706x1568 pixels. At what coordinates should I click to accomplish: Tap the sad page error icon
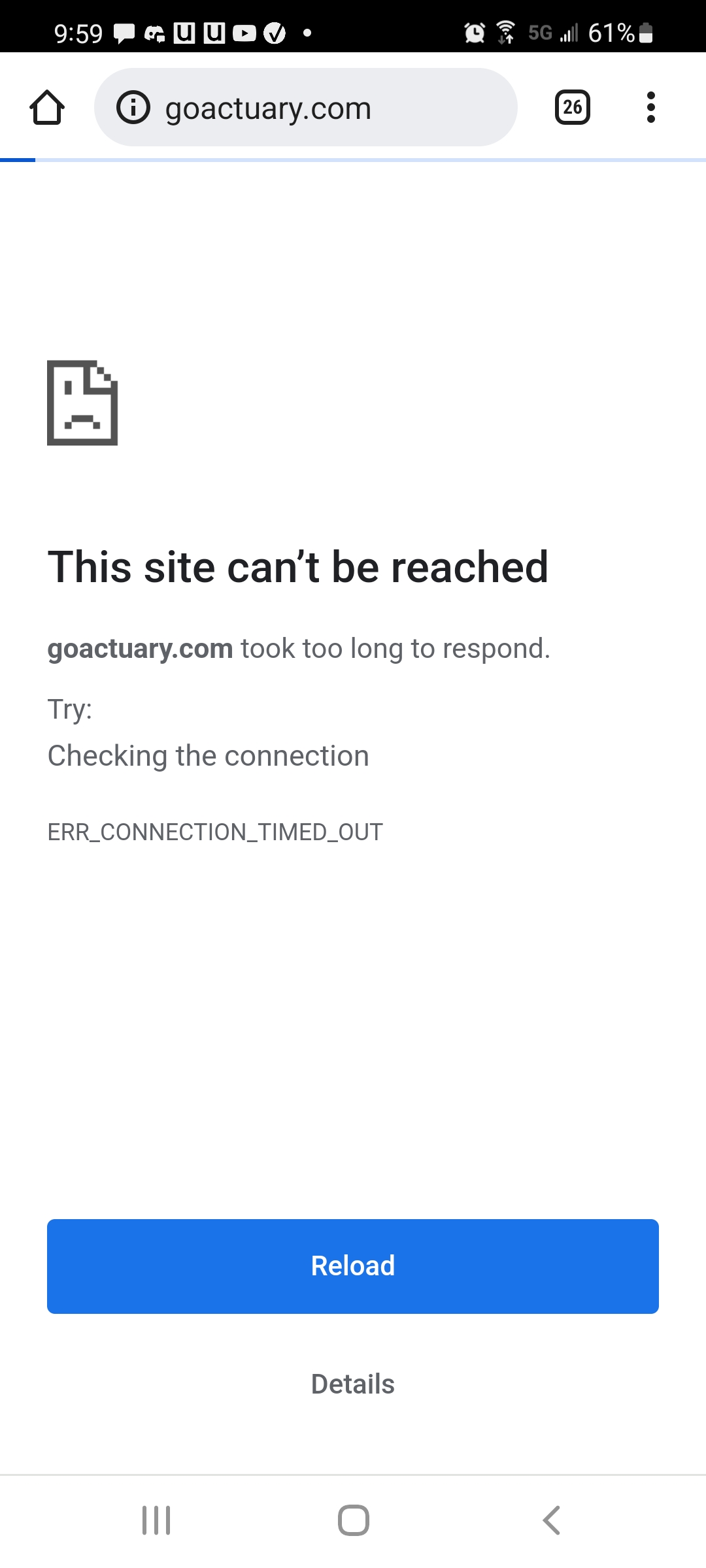point(82,402)
